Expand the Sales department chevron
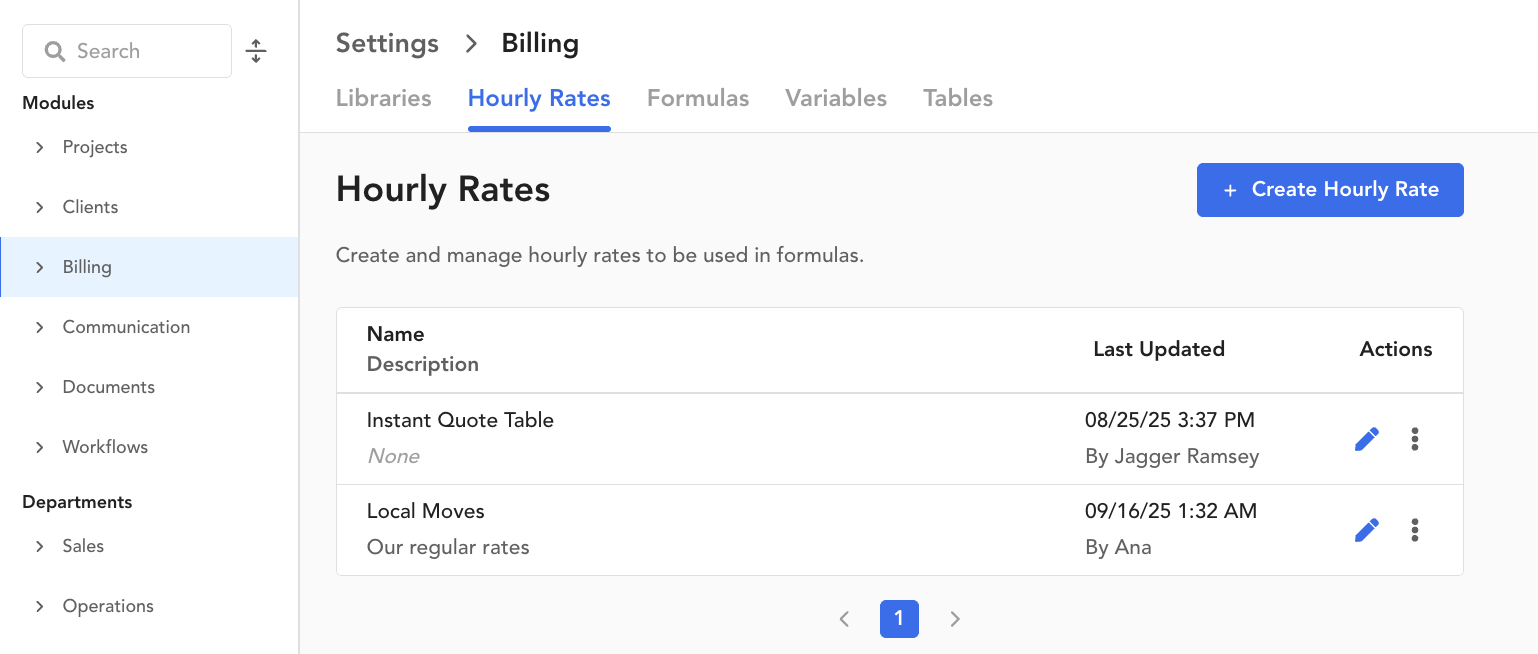This screenshot has width=1538, height=654. click(x=40, y=546)
